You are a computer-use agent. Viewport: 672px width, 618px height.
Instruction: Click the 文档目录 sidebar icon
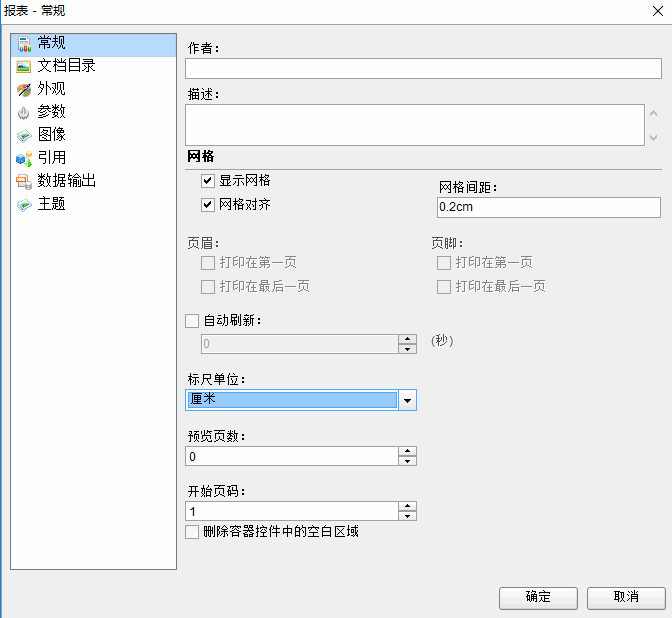pos(24,66)
